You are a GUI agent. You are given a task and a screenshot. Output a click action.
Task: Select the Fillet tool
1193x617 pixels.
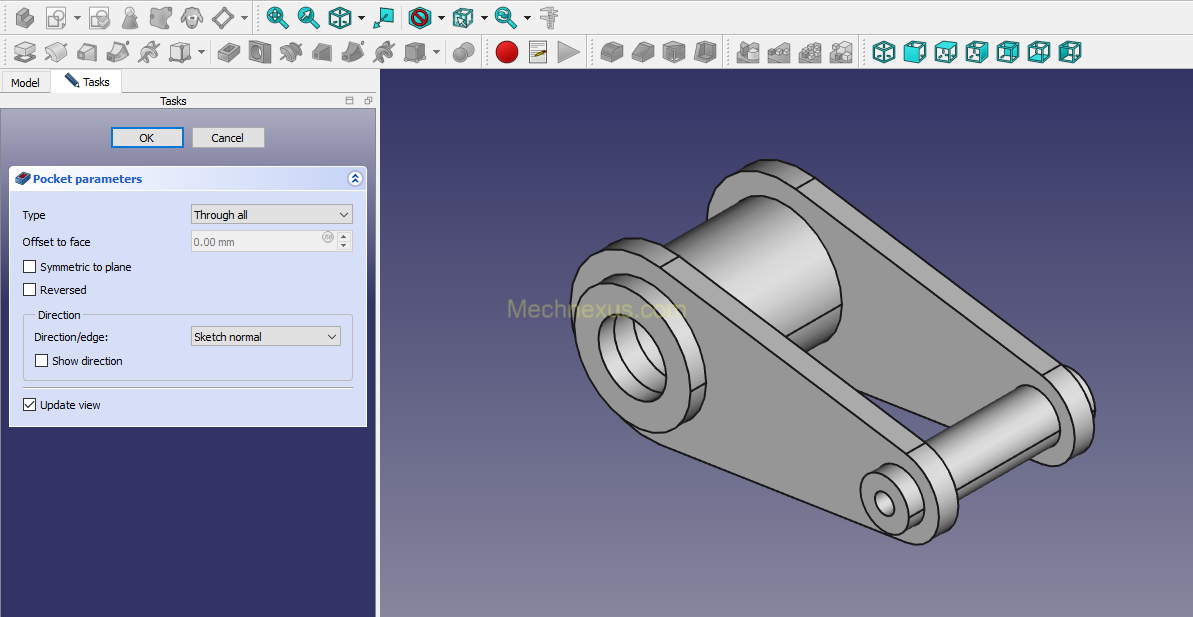[x=612, y=52]
